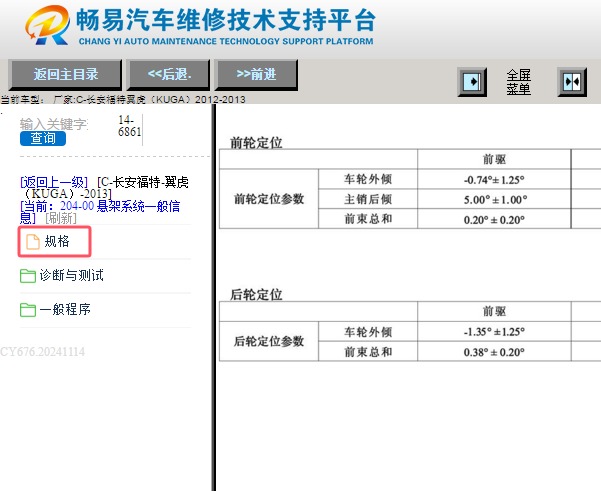
Task: Click the 后轮定位 heading
Action: pos(256,295)
